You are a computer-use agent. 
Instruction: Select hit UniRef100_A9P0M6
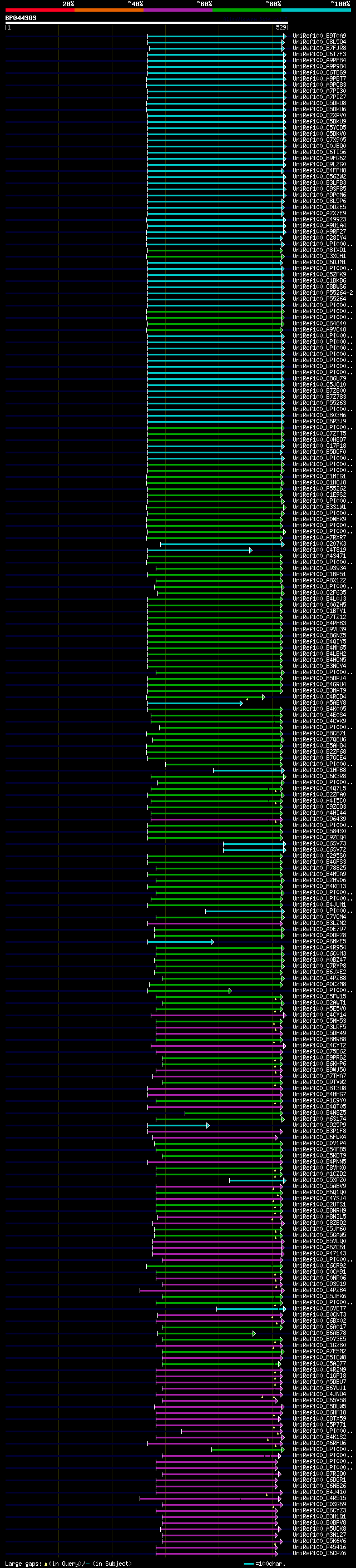click(x=319, y=195)
